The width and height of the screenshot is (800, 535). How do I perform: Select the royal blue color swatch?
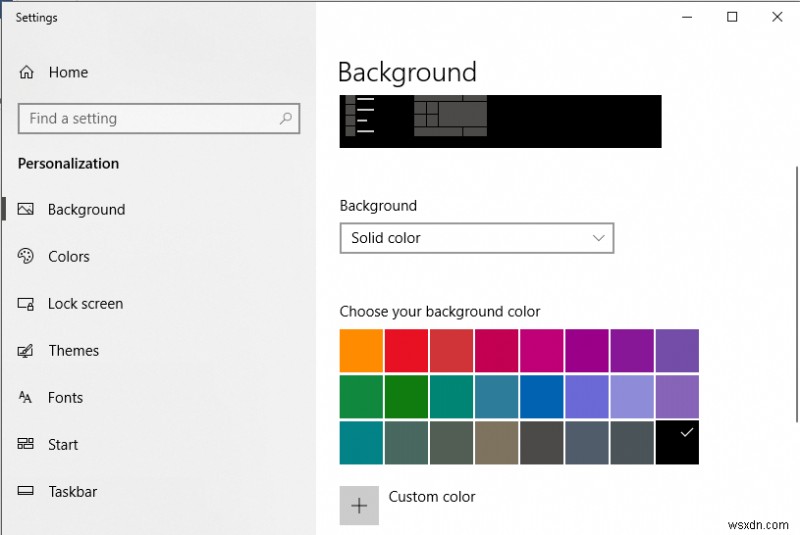pyautogui.click(x=542, y=396)
